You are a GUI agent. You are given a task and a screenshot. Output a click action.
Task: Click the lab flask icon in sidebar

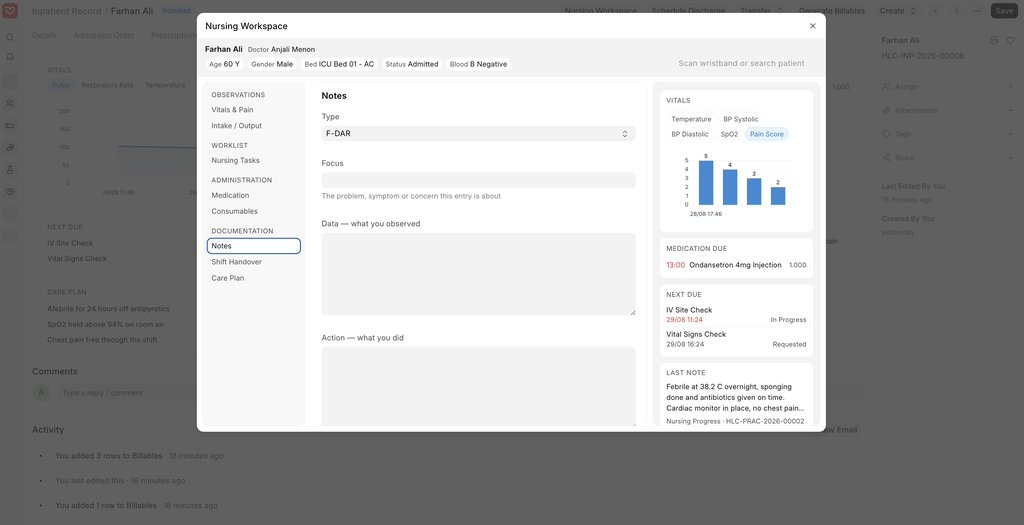(10, 170)
